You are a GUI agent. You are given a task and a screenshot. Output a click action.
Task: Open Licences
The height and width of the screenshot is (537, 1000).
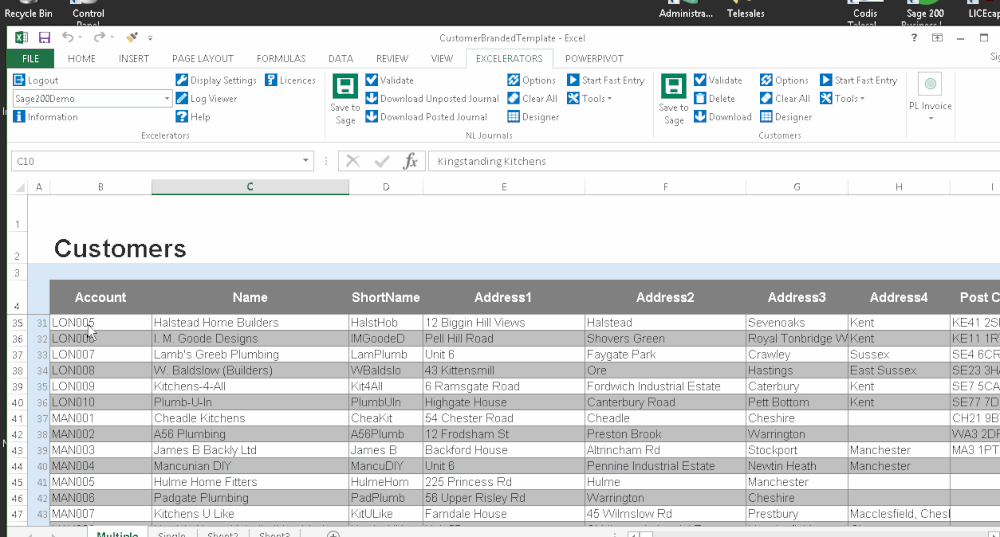pos(290,80)
